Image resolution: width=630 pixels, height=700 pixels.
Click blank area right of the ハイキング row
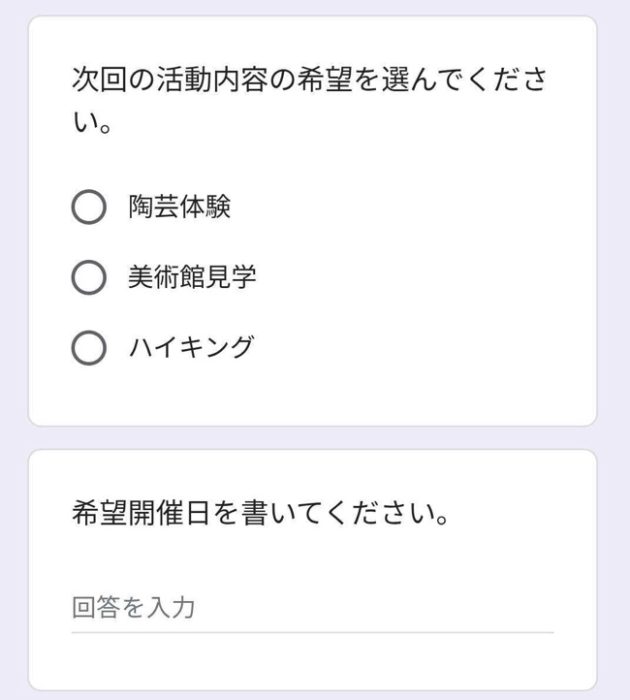click(430, 347)
